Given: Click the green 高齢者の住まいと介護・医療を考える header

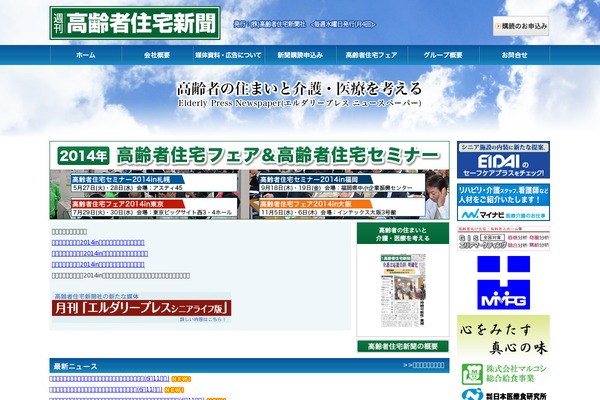Looking at the screenshot, I should [x=403, y=233].
